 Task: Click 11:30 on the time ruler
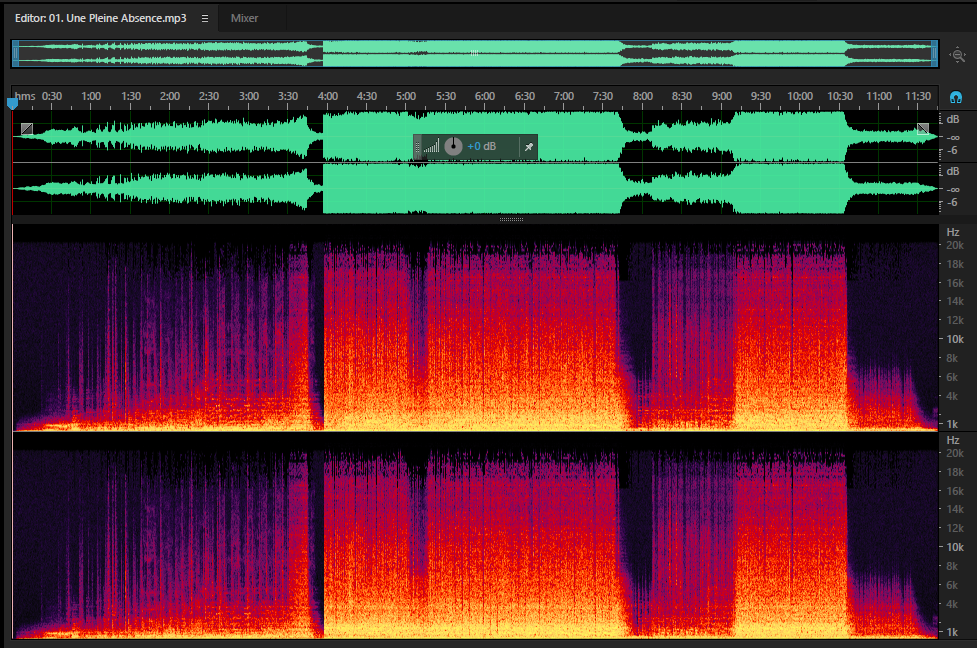tap(918, 96)
